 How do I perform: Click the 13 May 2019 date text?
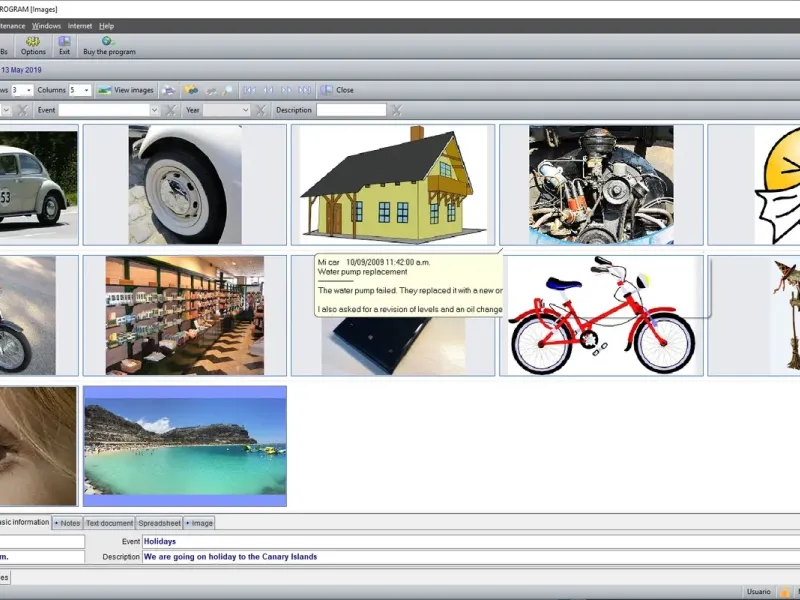click(x=21, y=70)
